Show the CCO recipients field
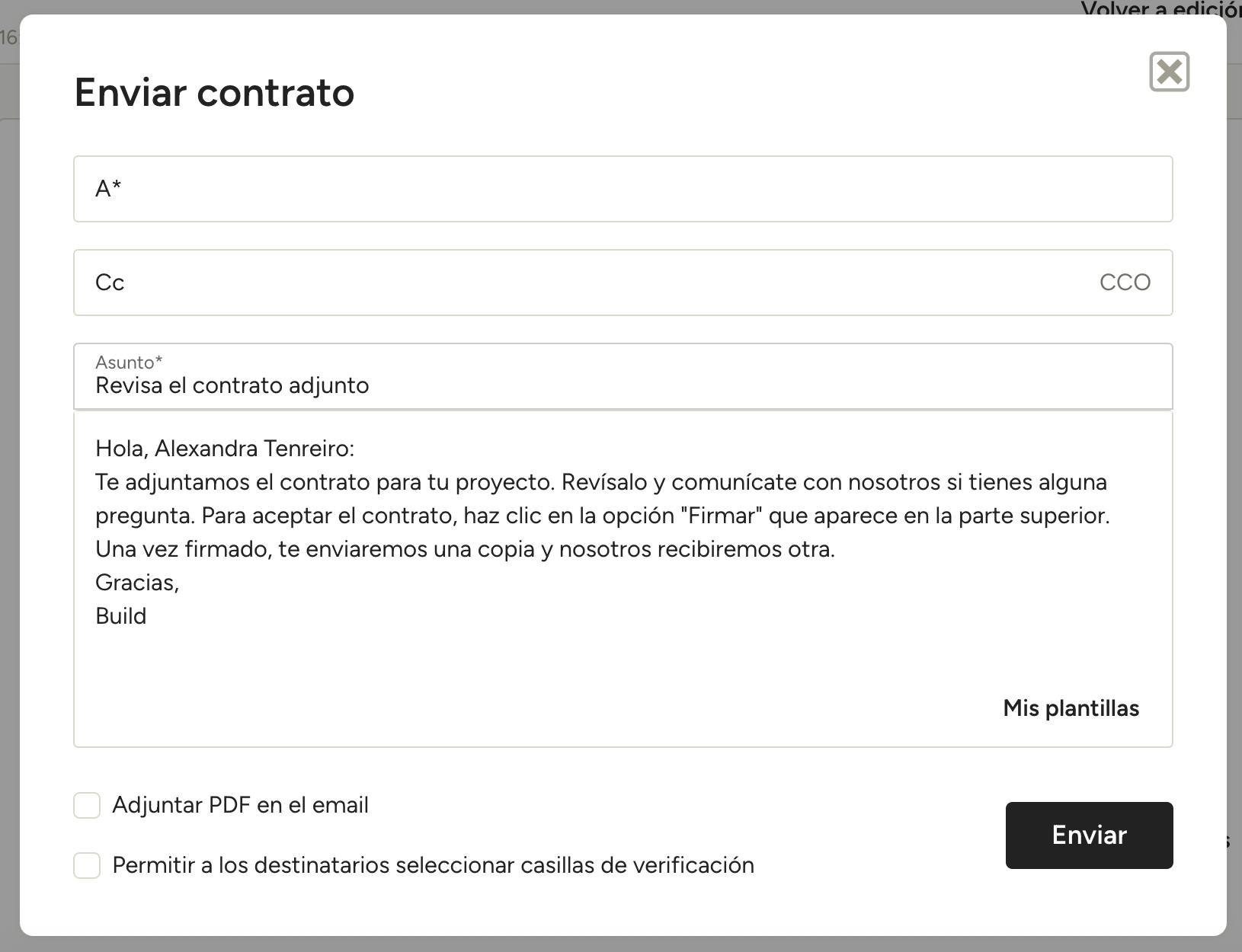 click(x=1124, y=283)
